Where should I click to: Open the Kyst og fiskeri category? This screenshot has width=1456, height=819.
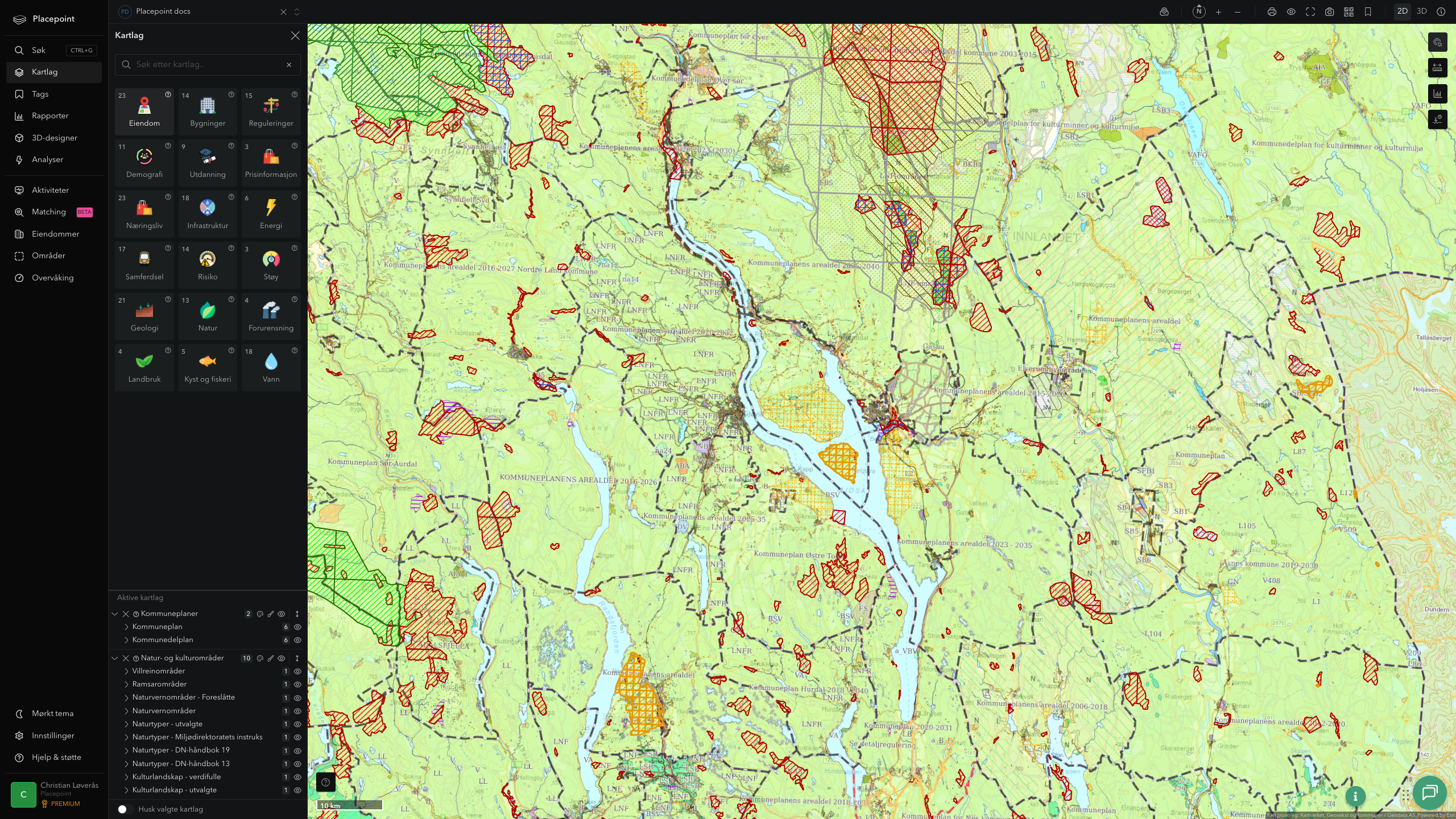click(x=208, y=367)
